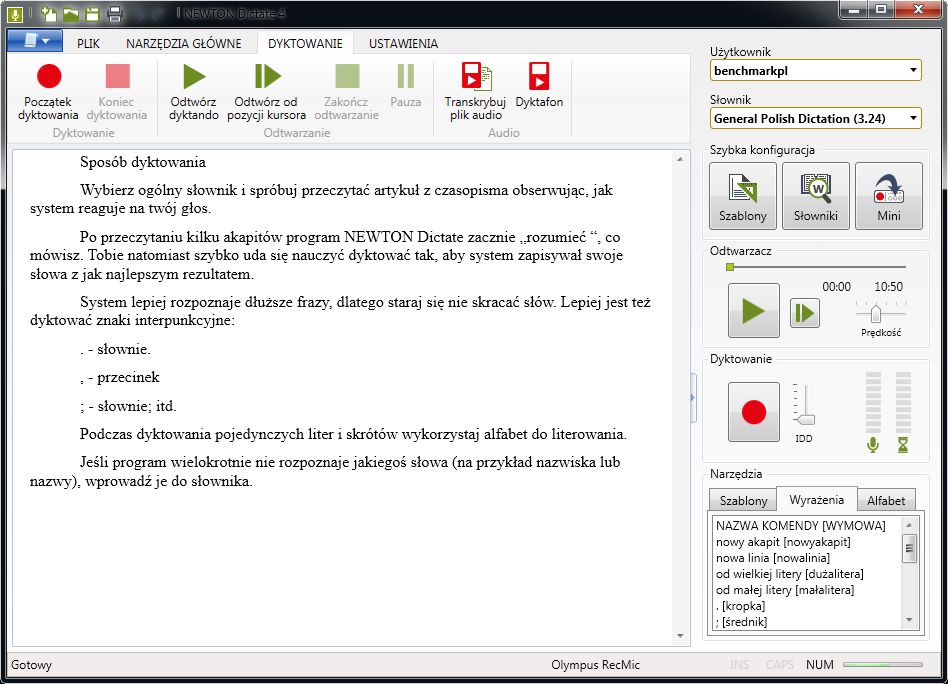Click up arrow of commands list scrollbar
This screenshot has height=684, width=948.
(x=909, y=525)
